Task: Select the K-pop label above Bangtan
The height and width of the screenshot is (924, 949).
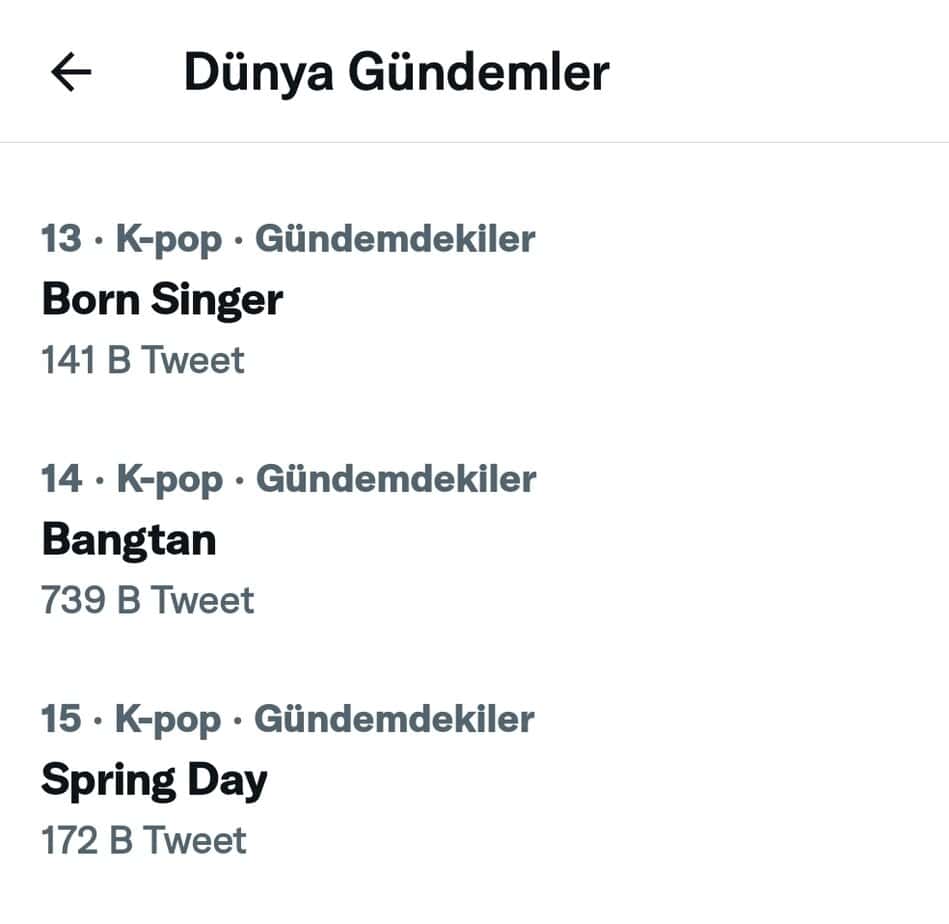Action: click(169, 479)
